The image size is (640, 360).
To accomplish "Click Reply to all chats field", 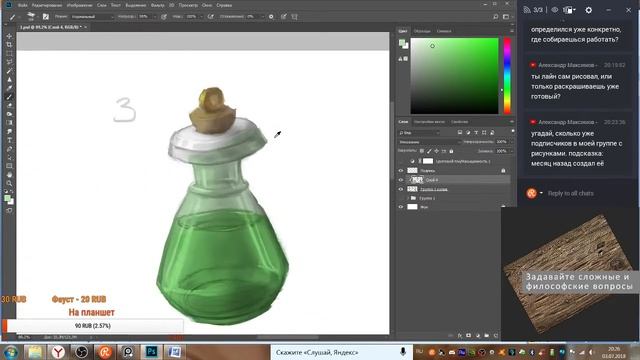I will [570, 193].
